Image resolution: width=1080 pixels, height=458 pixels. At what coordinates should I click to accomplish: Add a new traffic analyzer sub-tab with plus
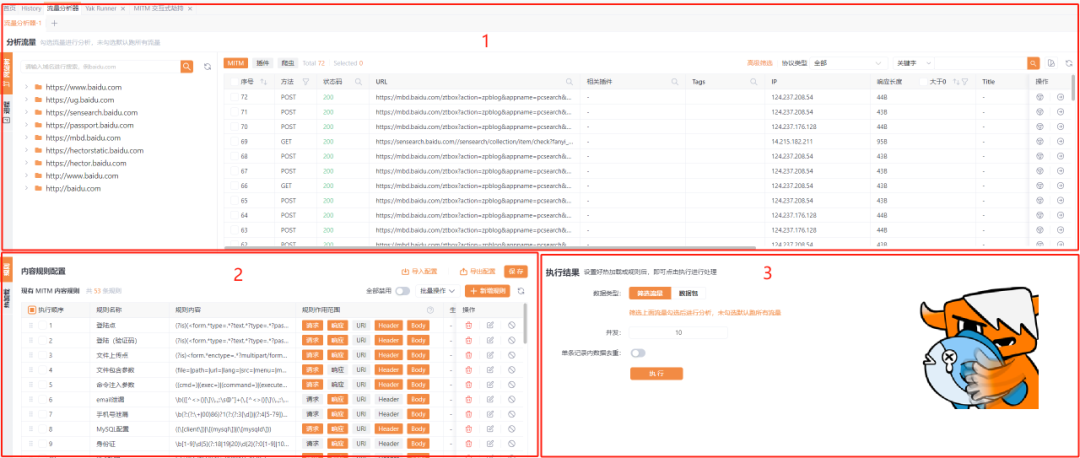[55, 23]
